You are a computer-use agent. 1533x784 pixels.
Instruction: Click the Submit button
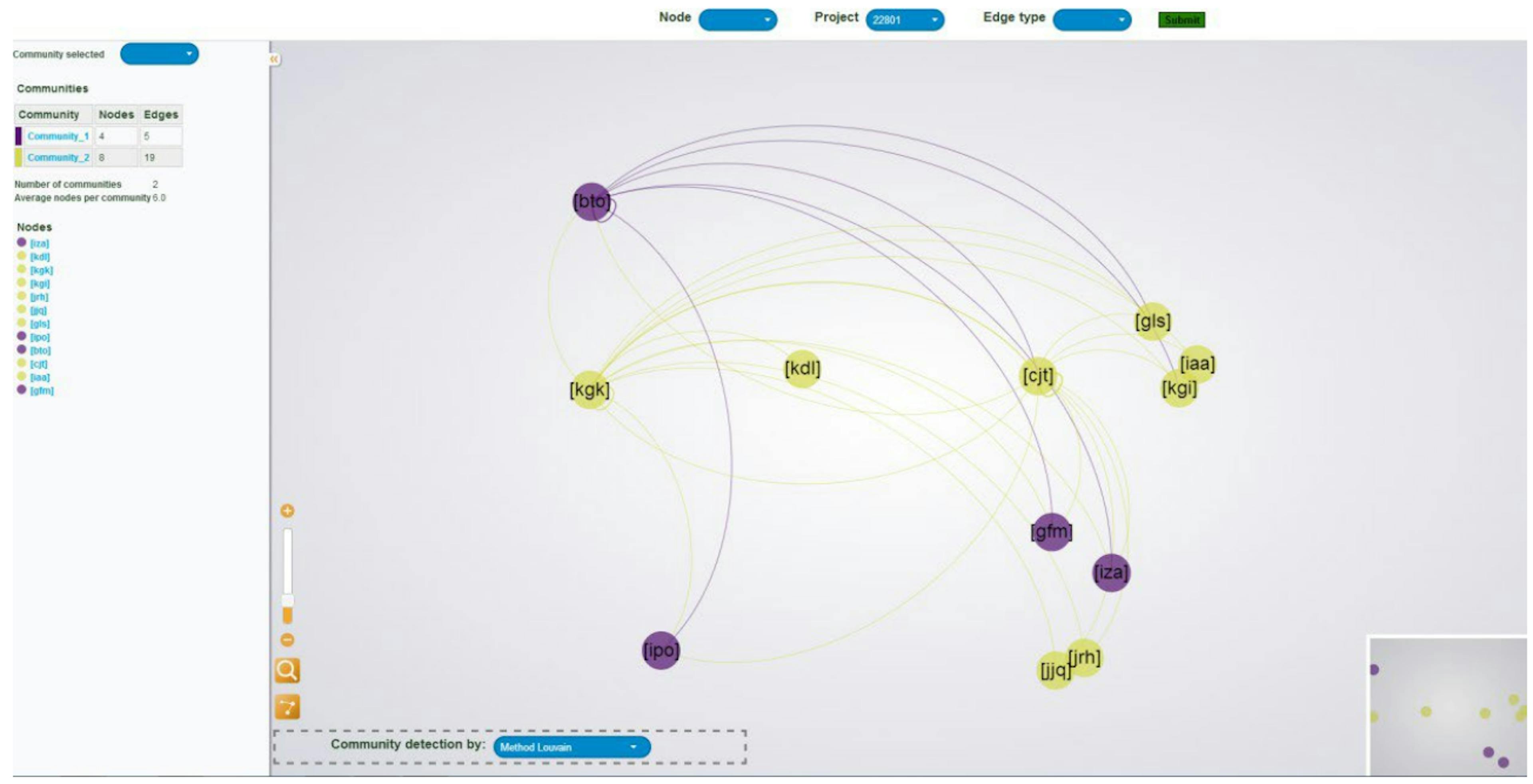1181,18
